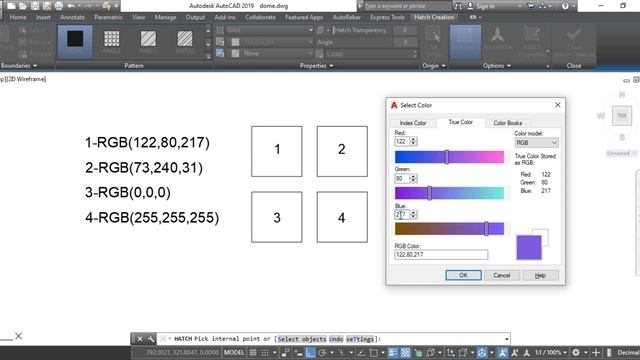Expand the Origin panel dropdown
Viewport: 640px width, 360px height.
pyautogui.click(x=433, y=66)
